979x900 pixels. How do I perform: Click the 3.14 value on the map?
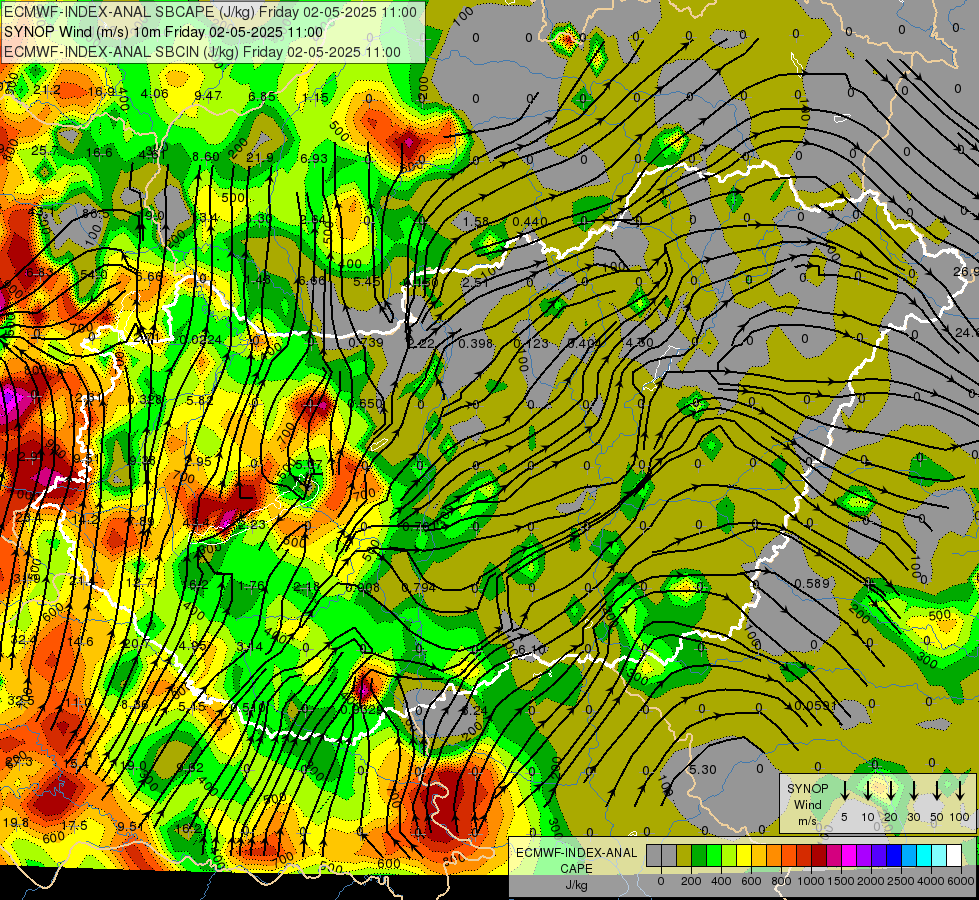point(250,646)
